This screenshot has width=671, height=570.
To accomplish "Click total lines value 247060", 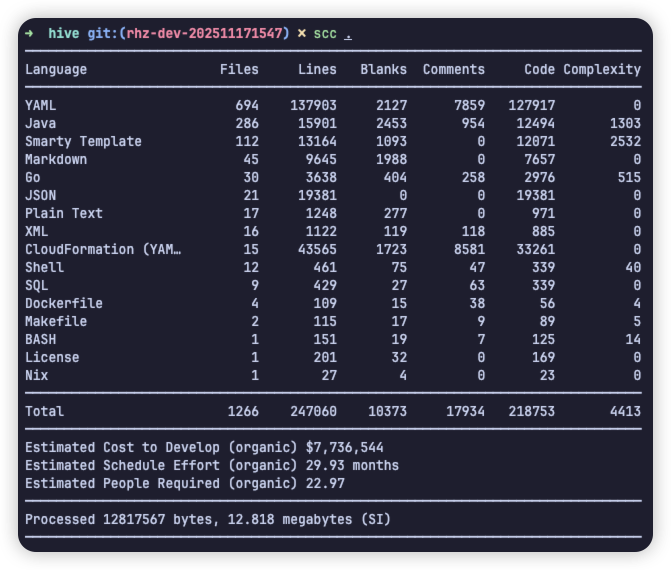I will [313, 411].
